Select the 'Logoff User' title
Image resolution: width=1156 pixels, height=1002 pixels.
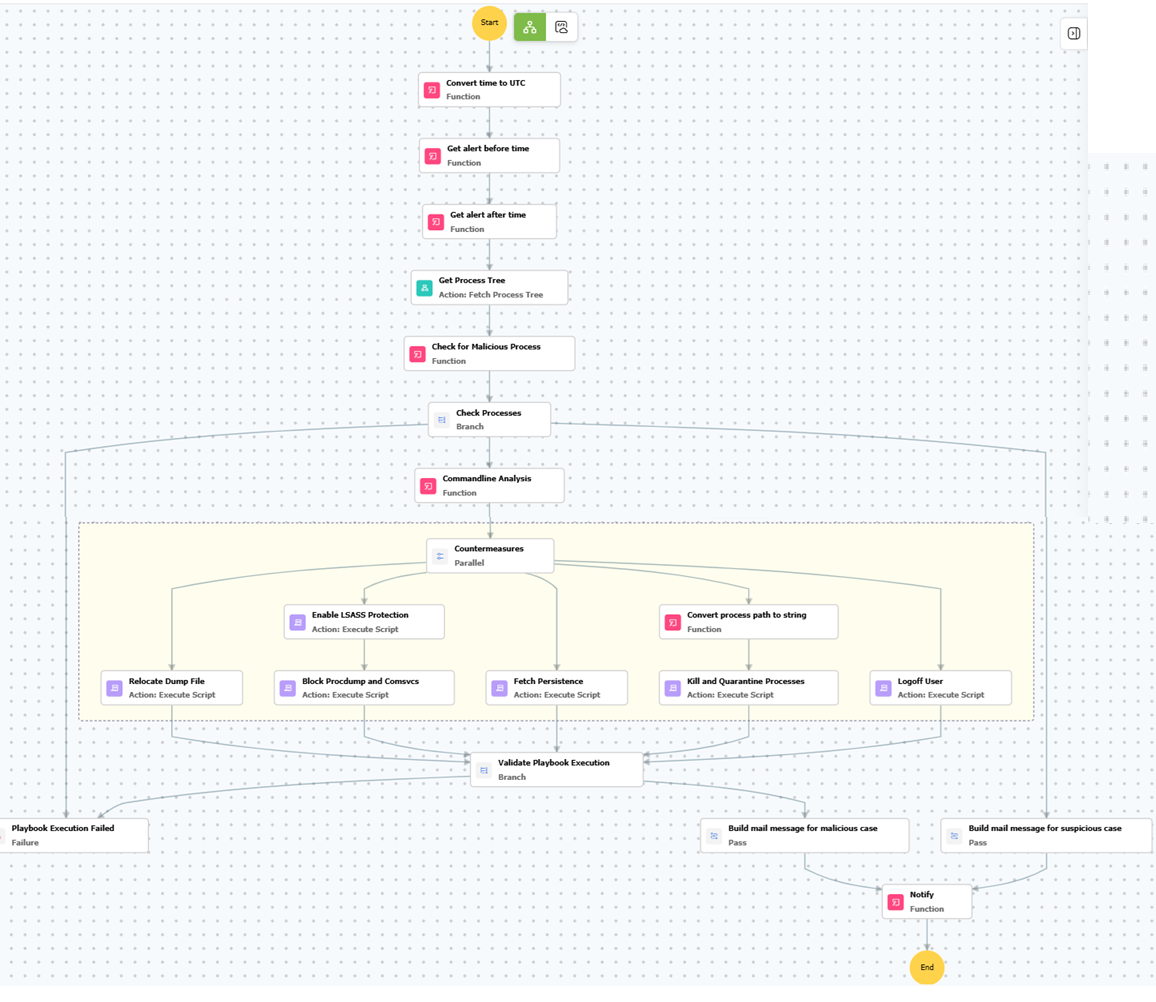point(920,681)
